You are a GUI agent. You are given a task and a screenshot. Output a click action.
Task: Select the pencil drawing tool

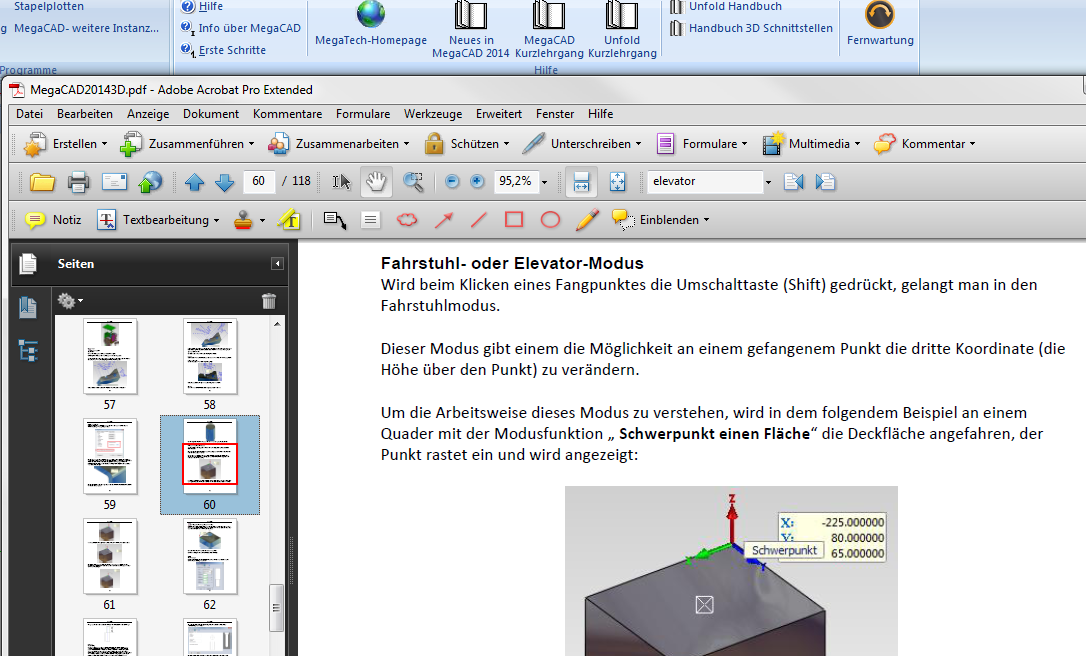pos(587,220)
